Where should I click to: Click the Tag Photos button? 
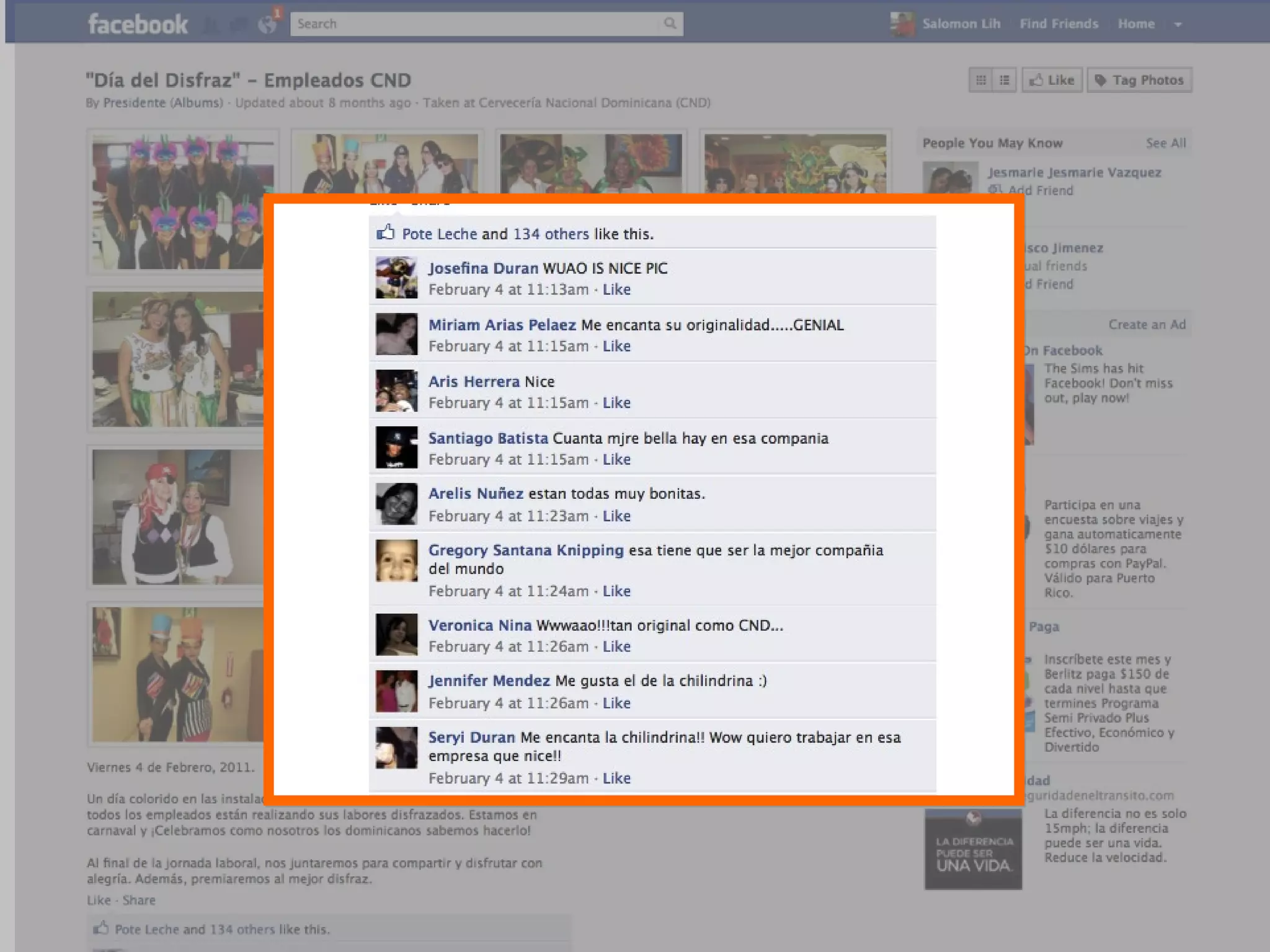(1139, 80)
